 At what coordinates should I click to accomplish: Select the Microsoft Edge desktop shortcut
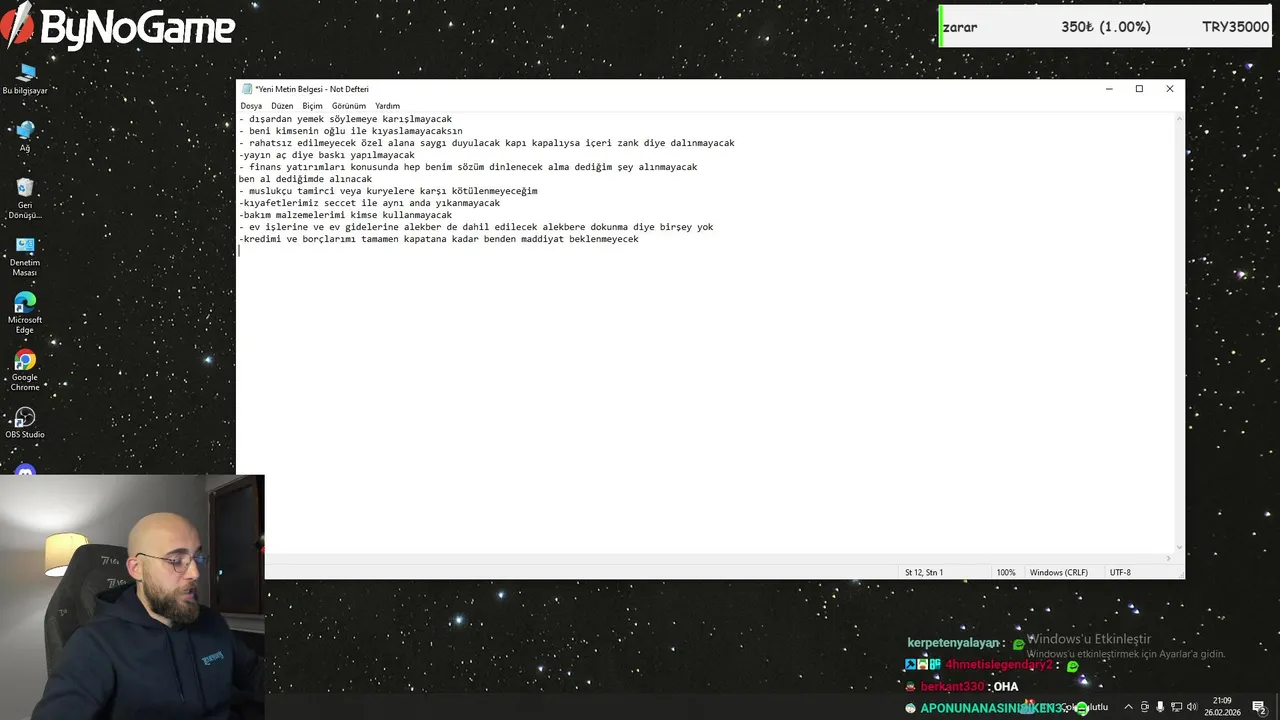(x=25, y=313)
